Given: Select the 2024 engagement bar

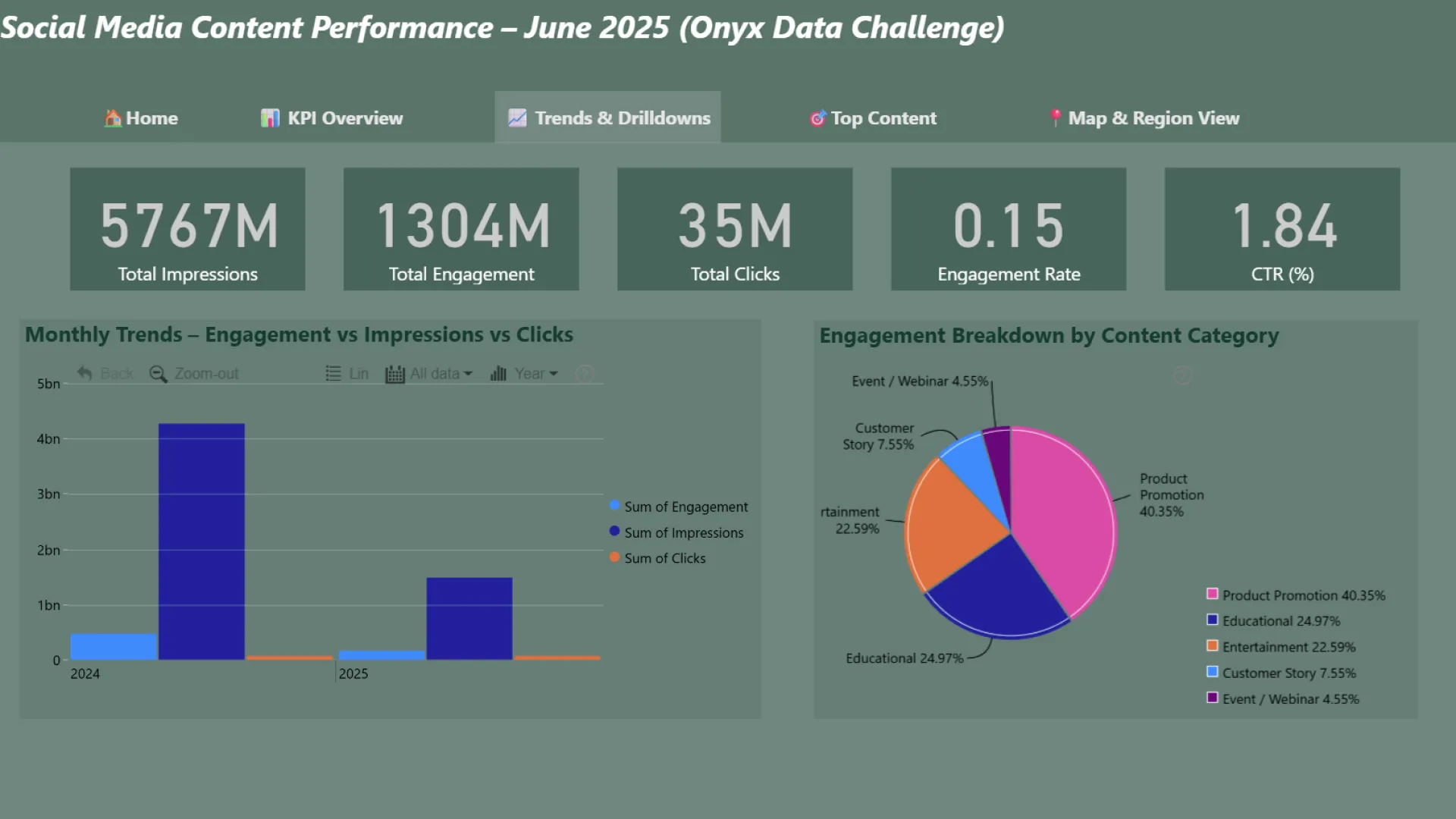Looking at the screenshot, I should pyautogui.click(x=114, y=647).
